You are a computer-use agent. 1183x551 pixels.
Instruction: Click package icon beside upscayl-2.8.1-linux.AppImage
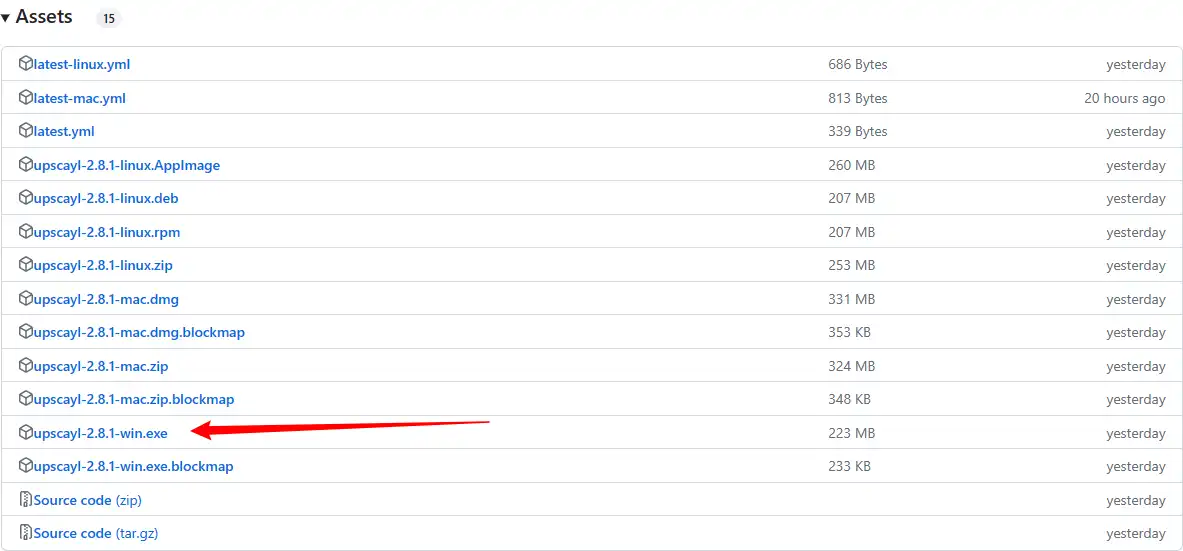point(26,165)
